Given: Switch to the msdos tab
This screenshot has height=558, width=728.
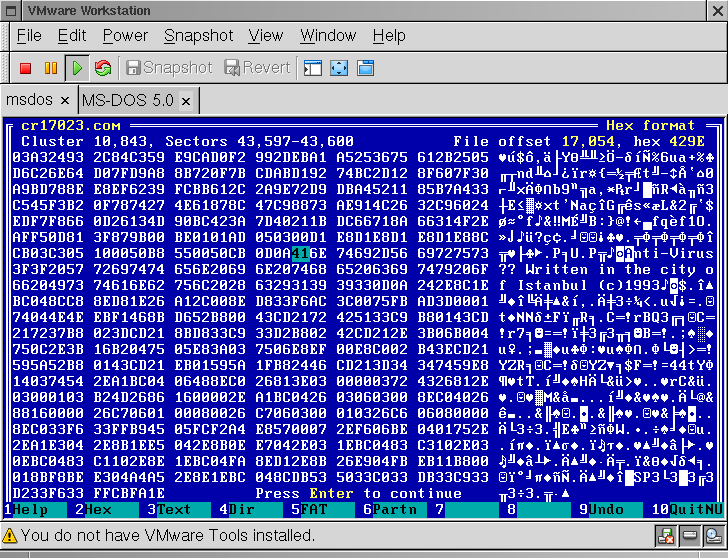Looking at the screenshot, I should (x=29, y=100).
